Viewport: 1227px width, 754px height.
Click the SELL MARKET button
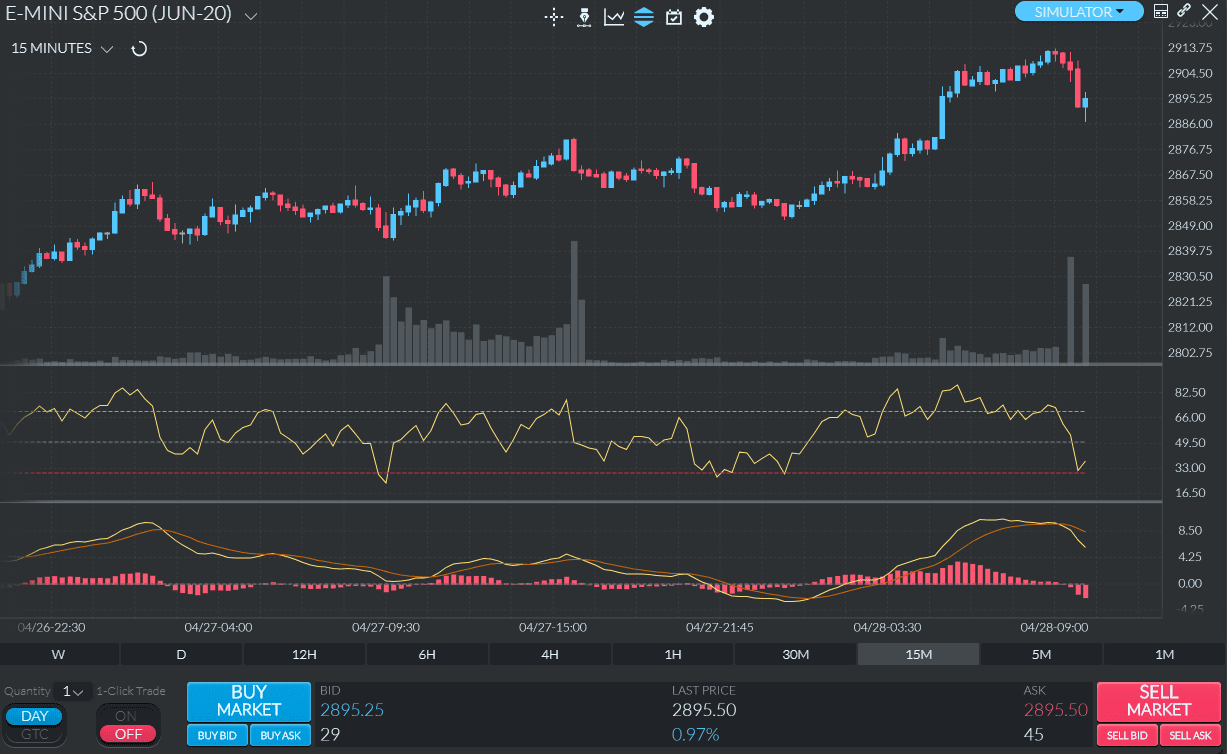pyautogui.click(x=1157, y=702)
